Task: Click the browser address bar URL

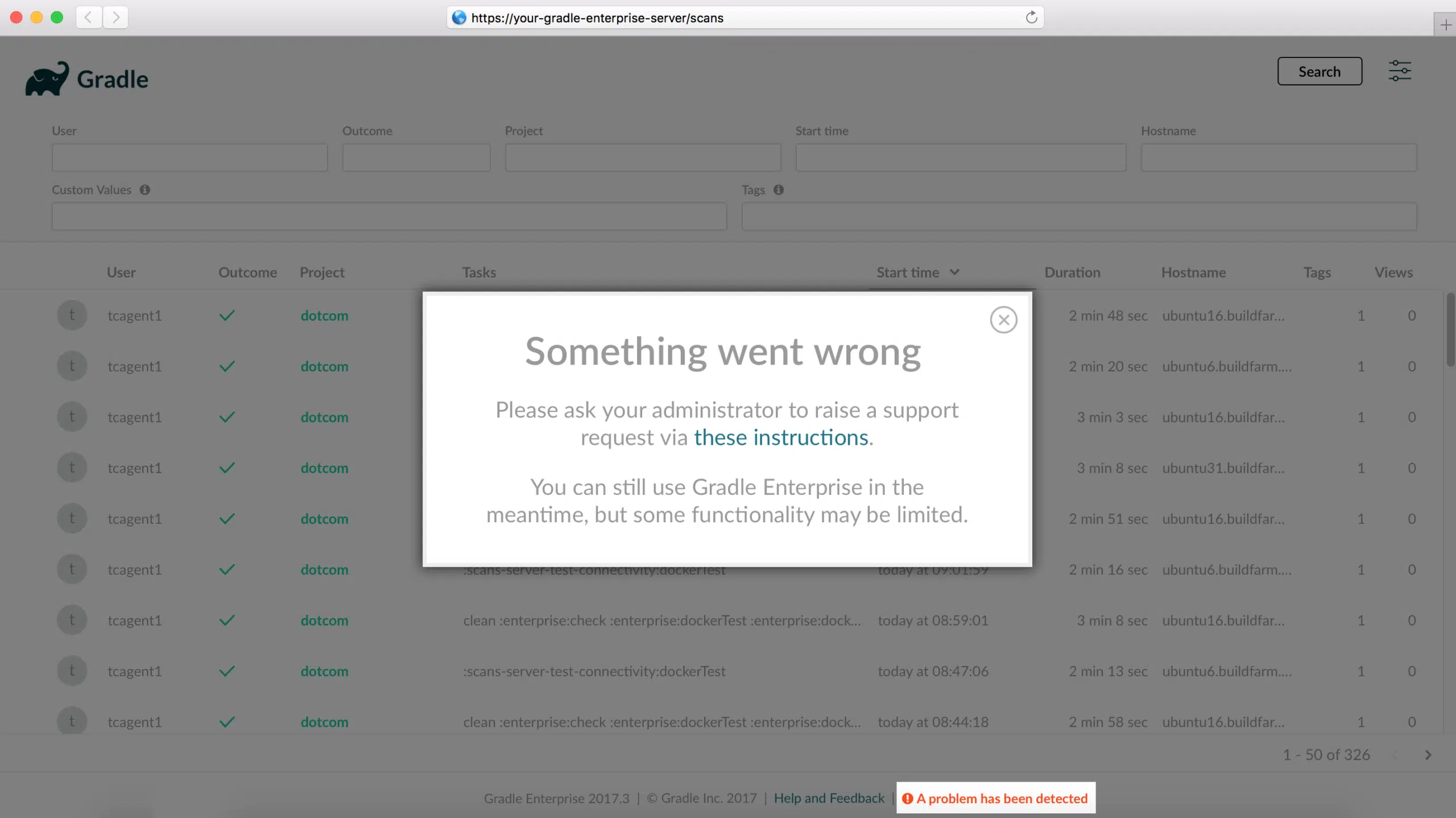Action: (597, 18)
